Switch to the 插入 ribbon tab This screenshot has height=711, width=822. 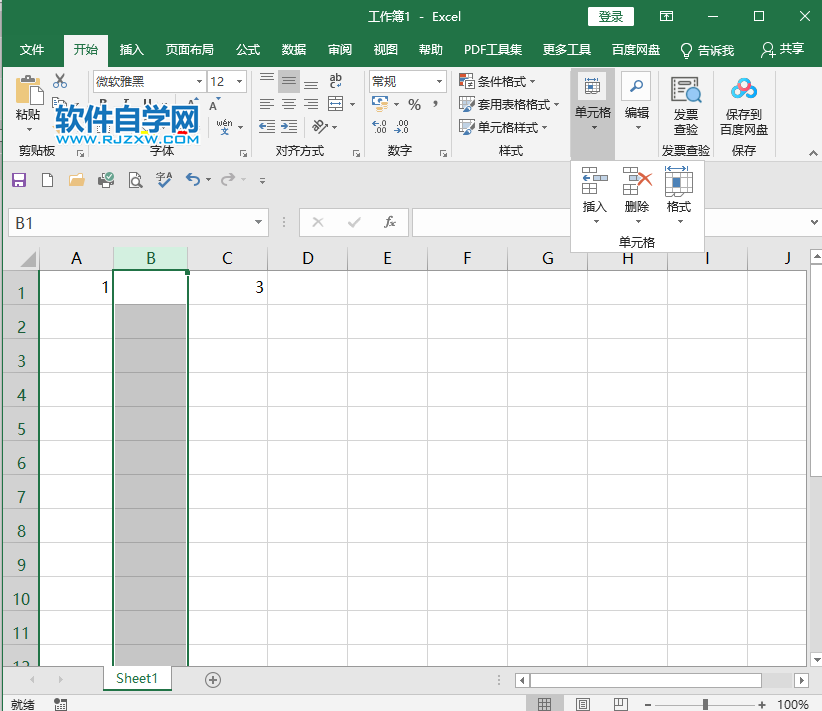pyautogui.click(x=133, y=49)
